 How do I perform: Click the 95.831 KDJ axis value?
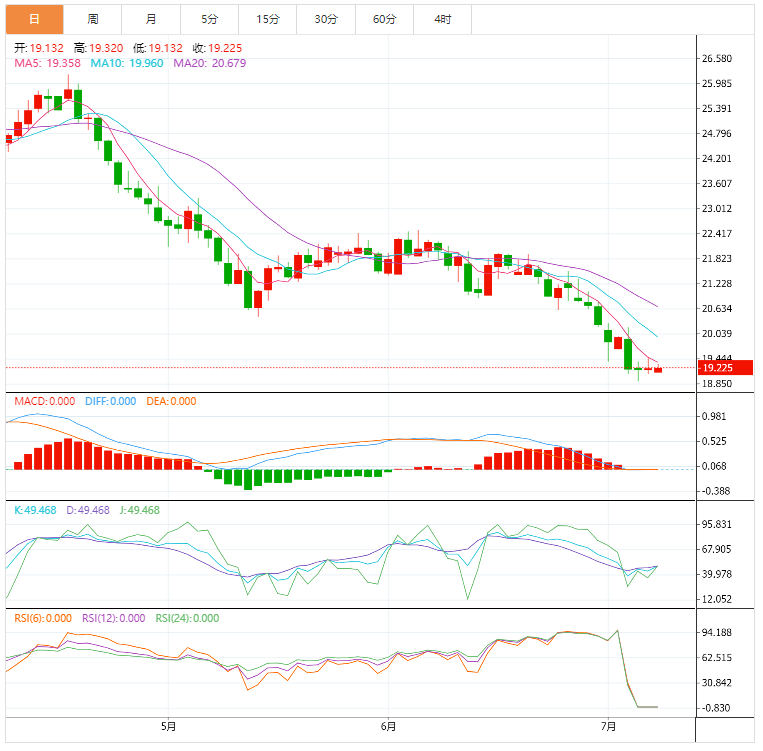[x=717, y=524]
